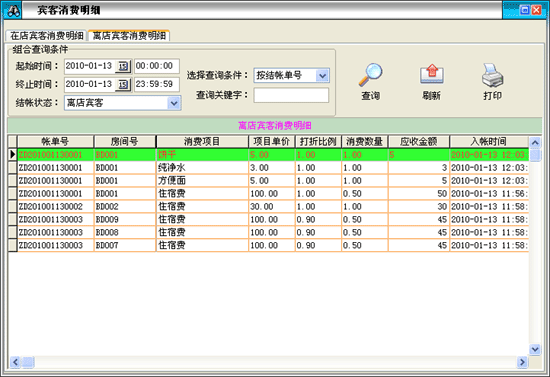Click the vertical scrollbar down arrow
Viewport: 550px width, 377px height.
[x=535, y=349]
